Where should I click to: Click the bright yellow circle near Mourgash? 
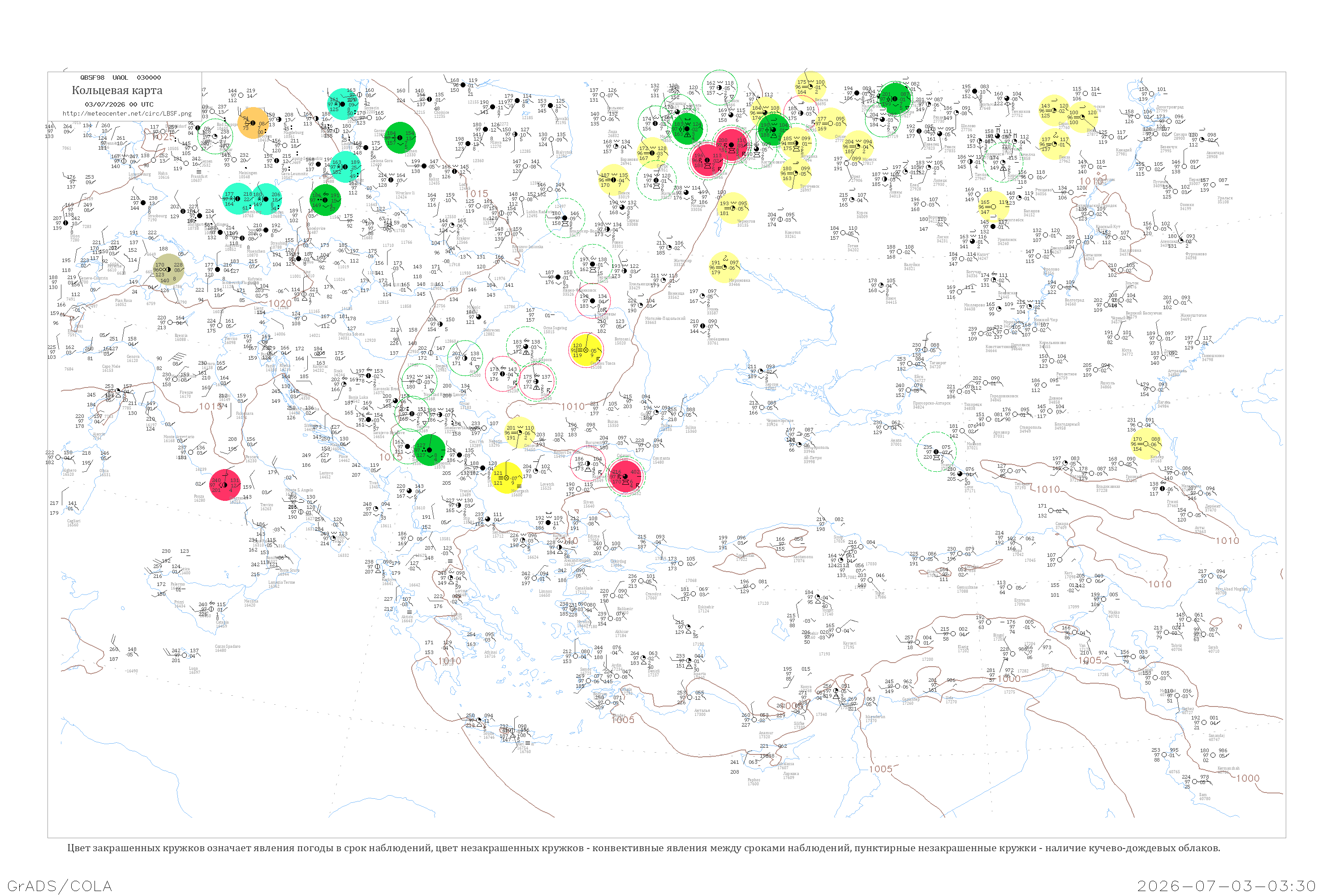[506, 478]
